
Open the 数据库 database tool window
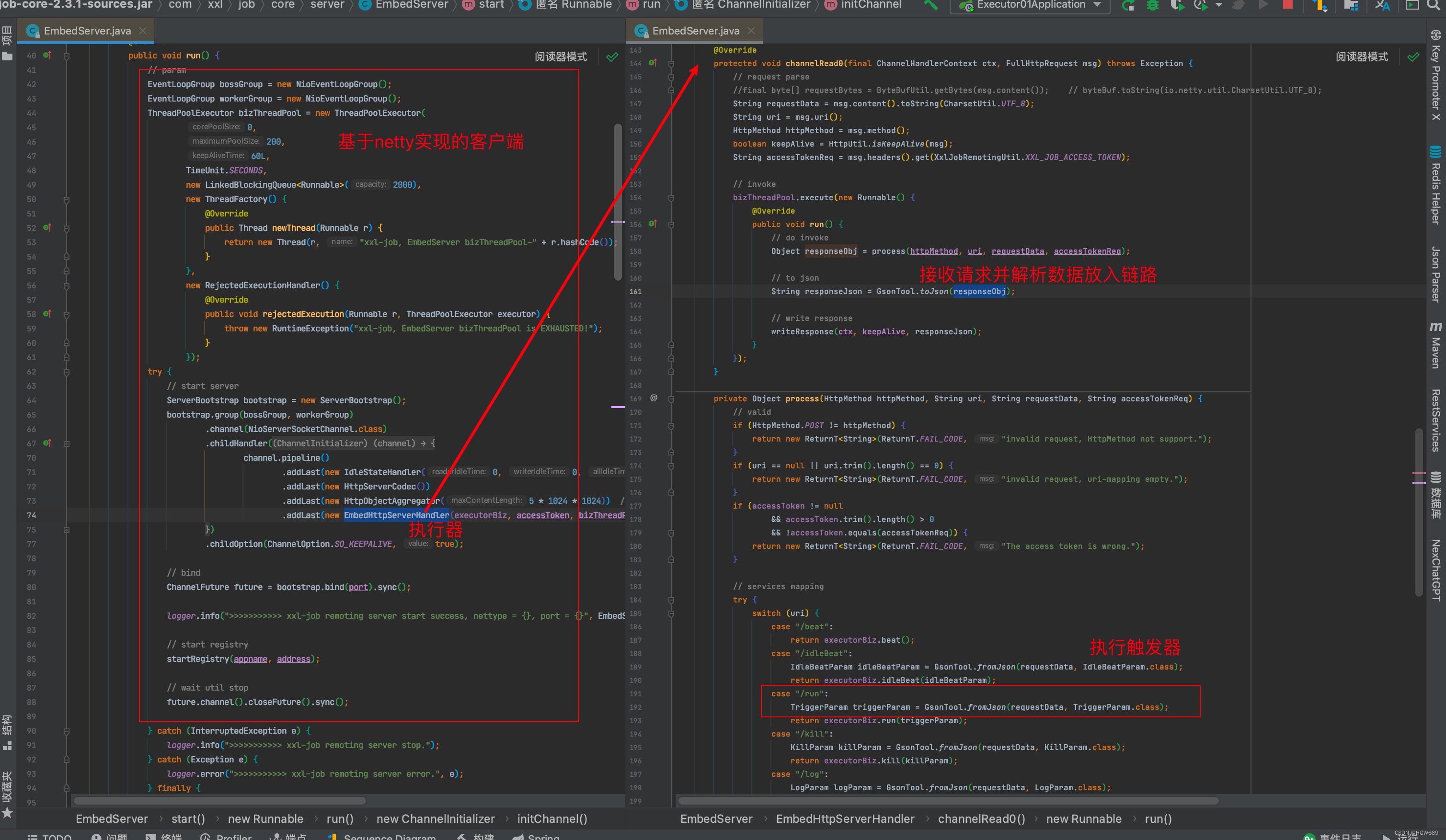tap(1435, 495)
